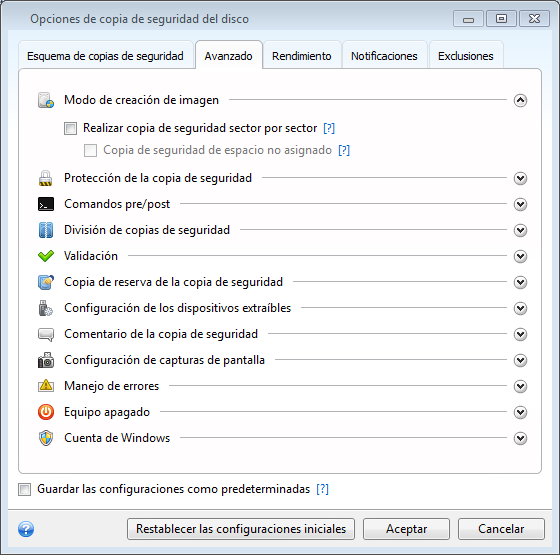
Task: Expand the Cuenta de Windows section
Action: pos(520,438)
